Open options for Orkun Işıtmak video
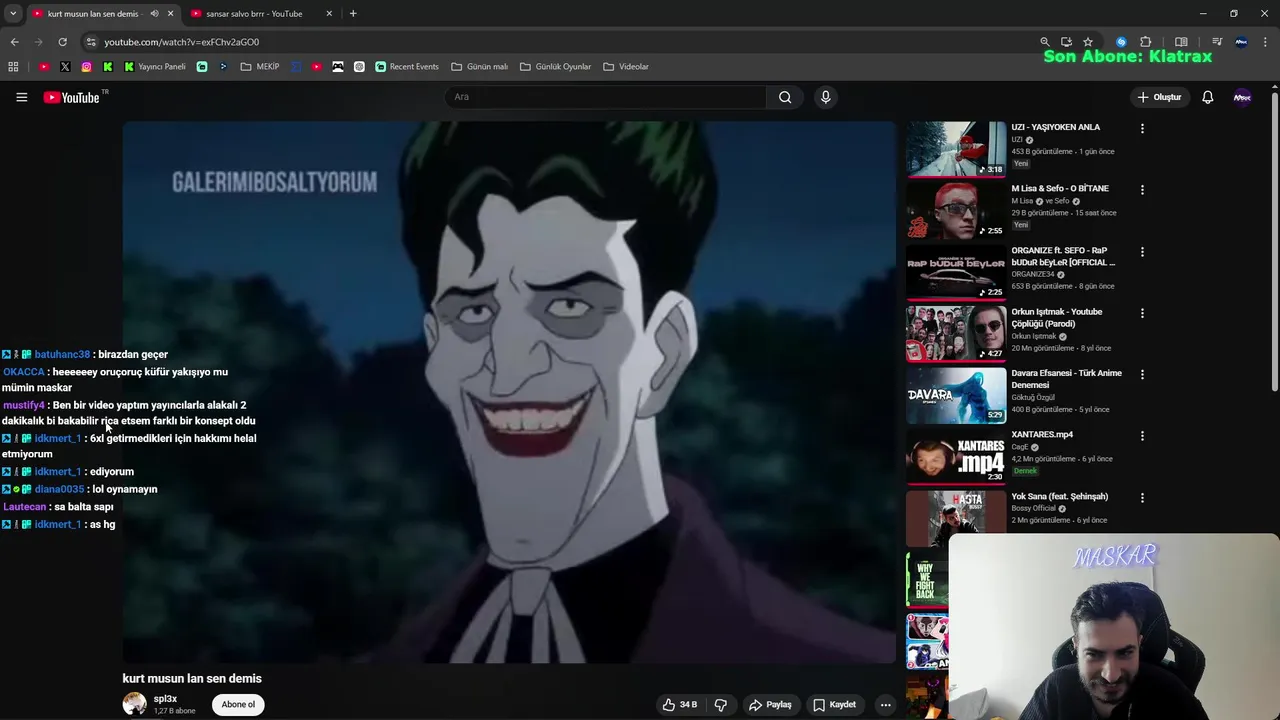Image resolution: width=1280 pixels, height=720 pixels. [x=1142, y=313]
